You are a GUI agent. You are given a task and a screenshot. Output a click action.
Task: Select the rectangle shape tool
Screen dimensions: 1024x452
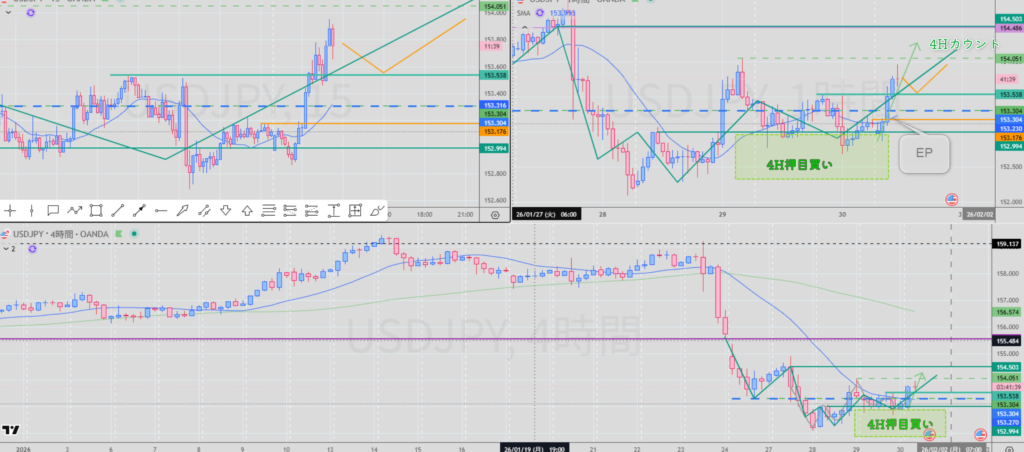96,211
